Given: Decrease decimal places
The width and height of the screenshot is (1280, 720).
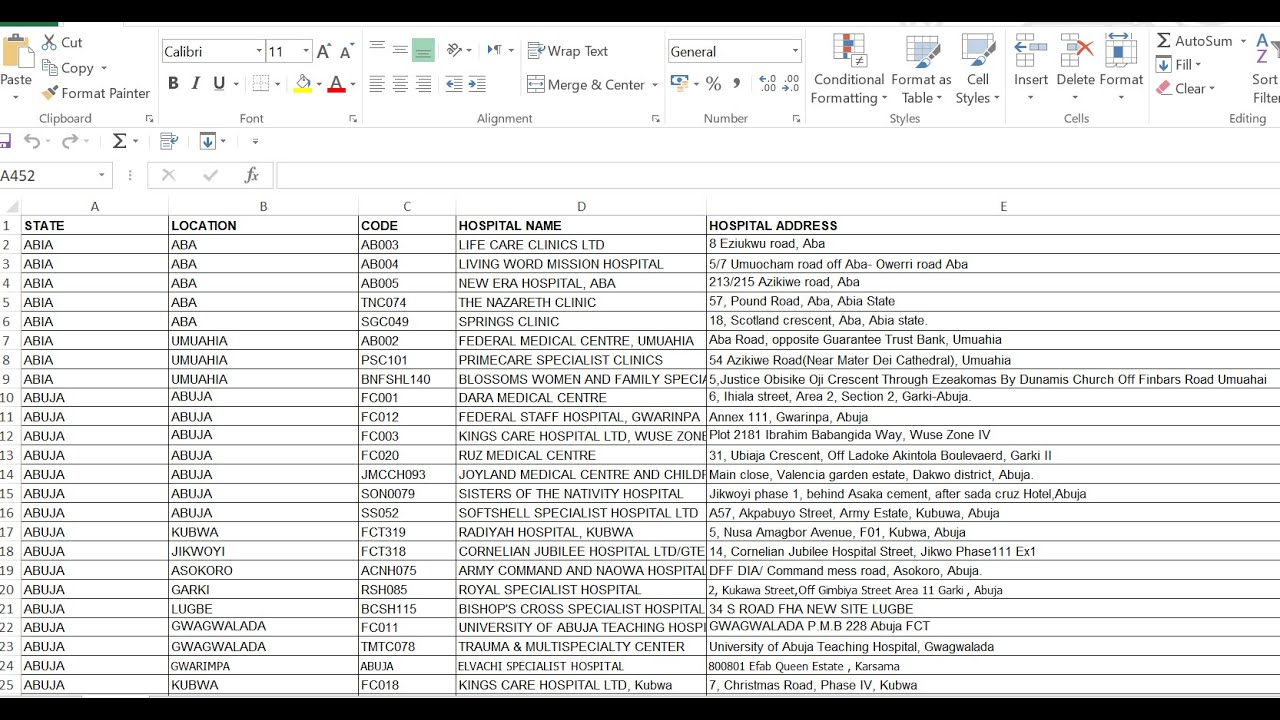Looking at the screenshot, I should click(791, 84).
